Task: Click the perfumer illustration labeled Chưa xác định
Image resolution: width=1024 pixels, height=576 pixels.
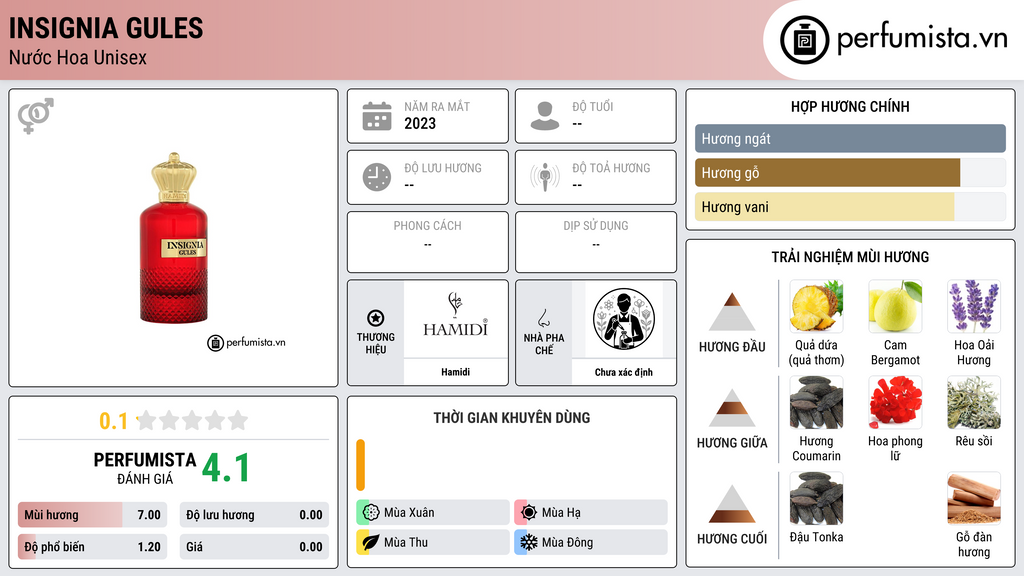Action: click(x=624, y=319)
